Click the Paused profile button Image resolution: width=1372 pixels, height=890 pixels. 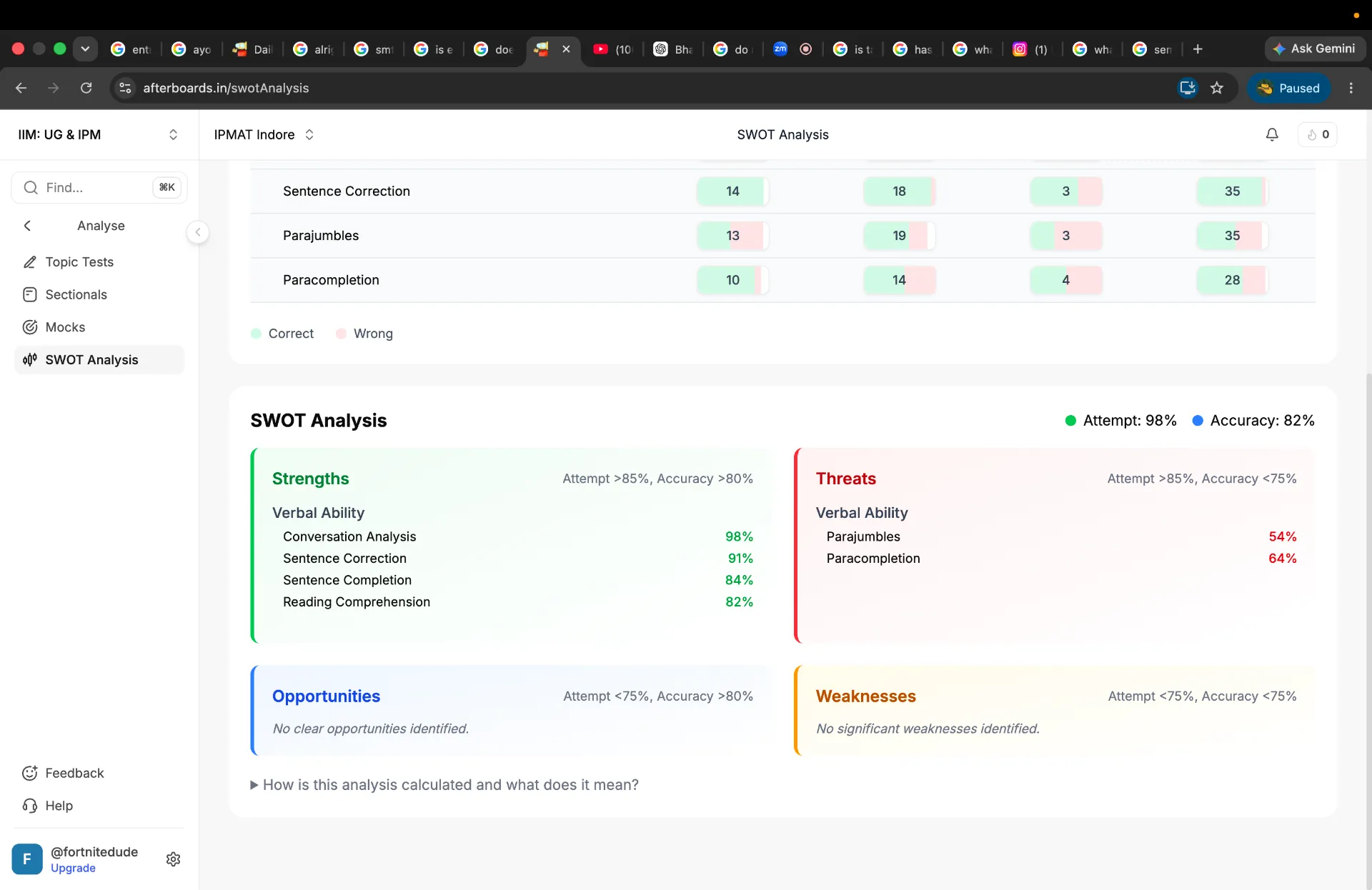pos(1289,88)
